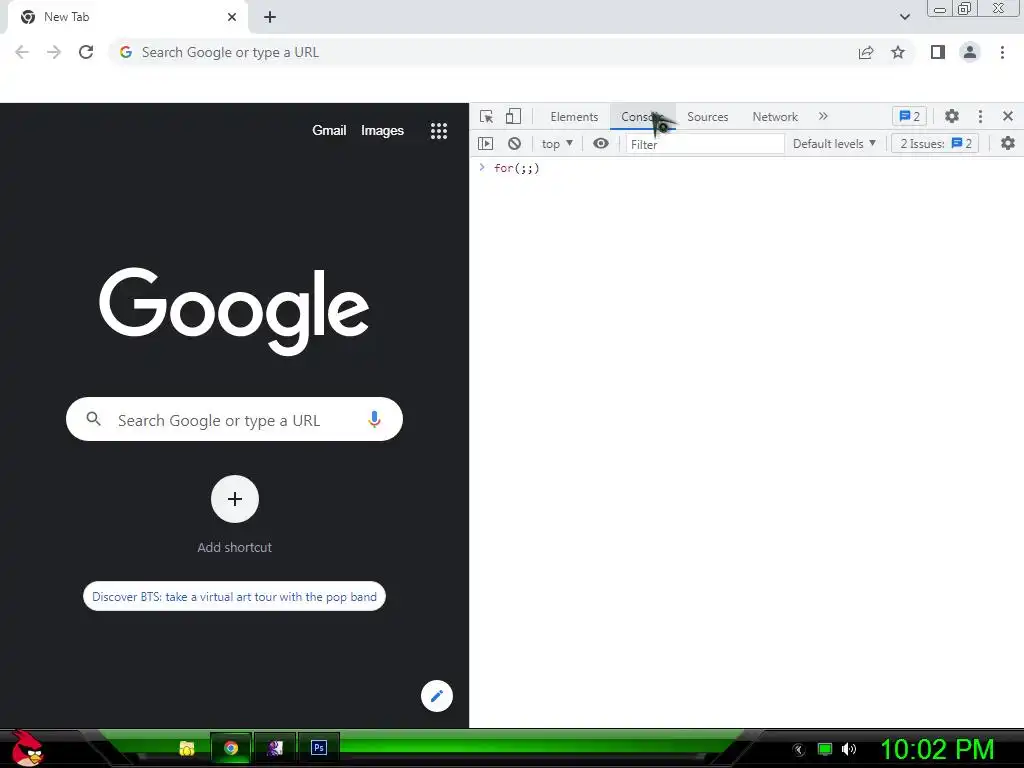Create a live expression with the eye icon

pyautogui.click(x=601, y=144)
